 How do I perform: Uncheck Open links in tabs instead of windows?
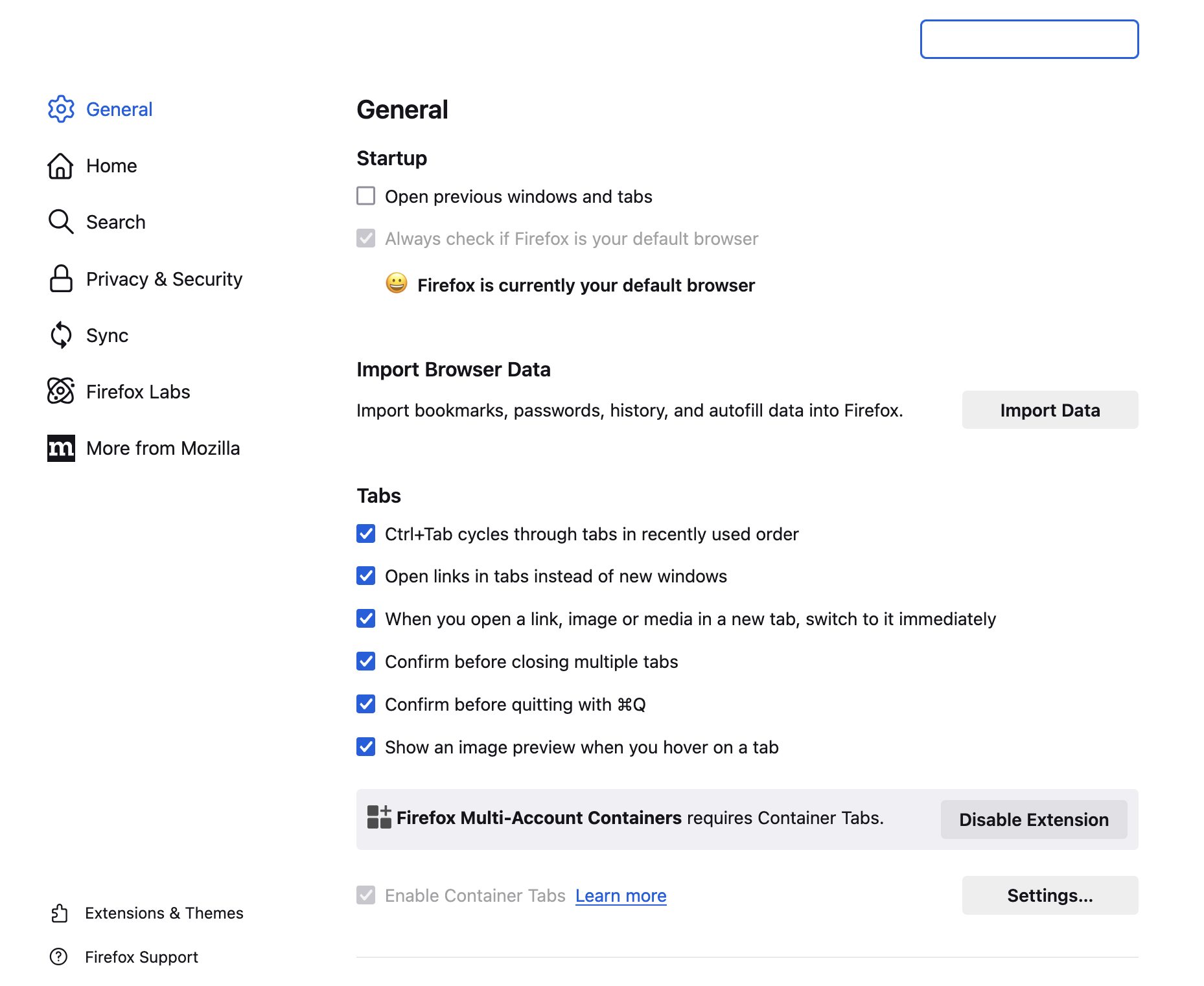coord(366,575)
